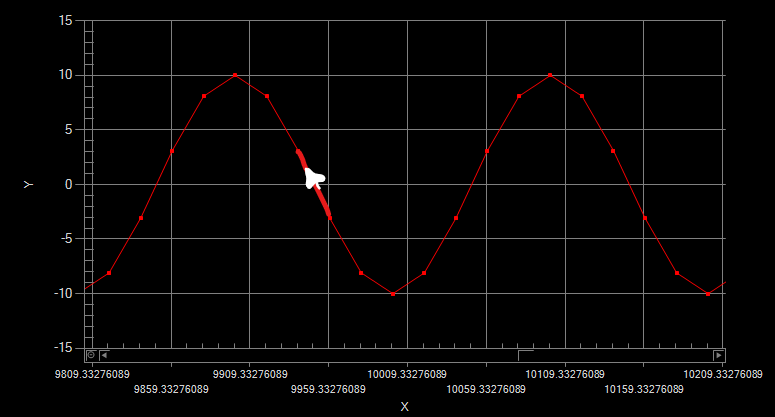Click the Y-axis value 15

click(x=65, y=20)
